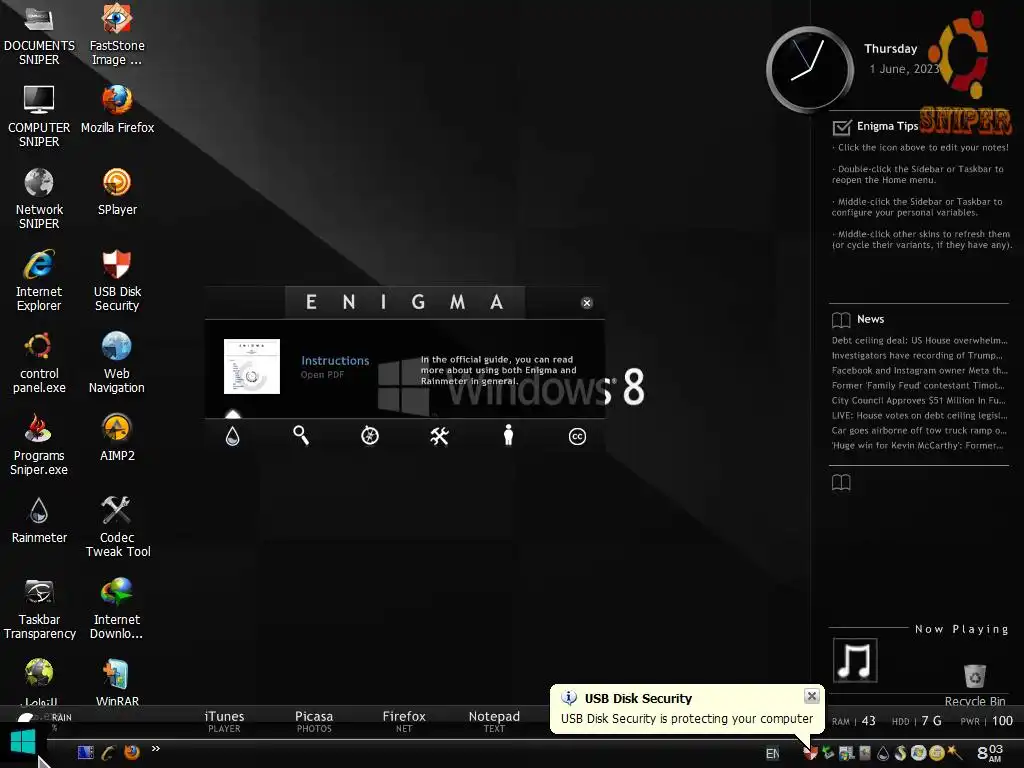Open AIMP2 desktop icon
This screenshot has height=768, width=1024.
(117, 437)
